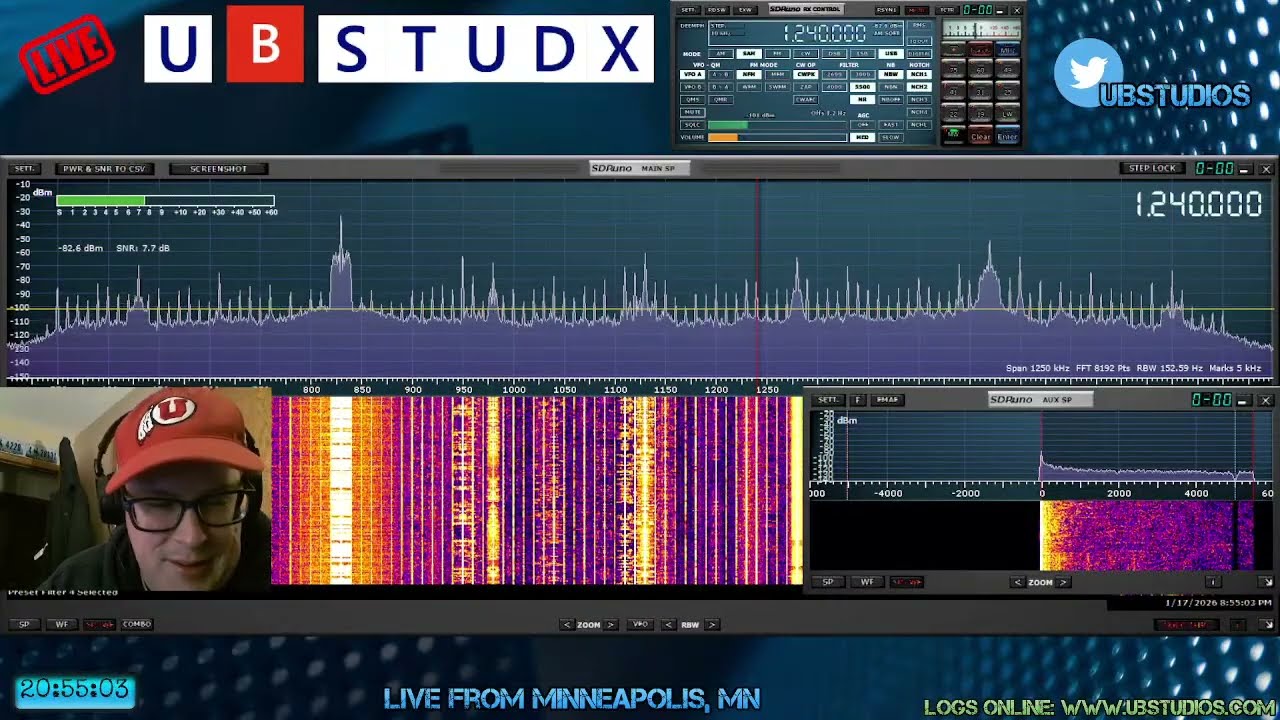
Task: Switch to VFO A
Action: pos(692,74)
